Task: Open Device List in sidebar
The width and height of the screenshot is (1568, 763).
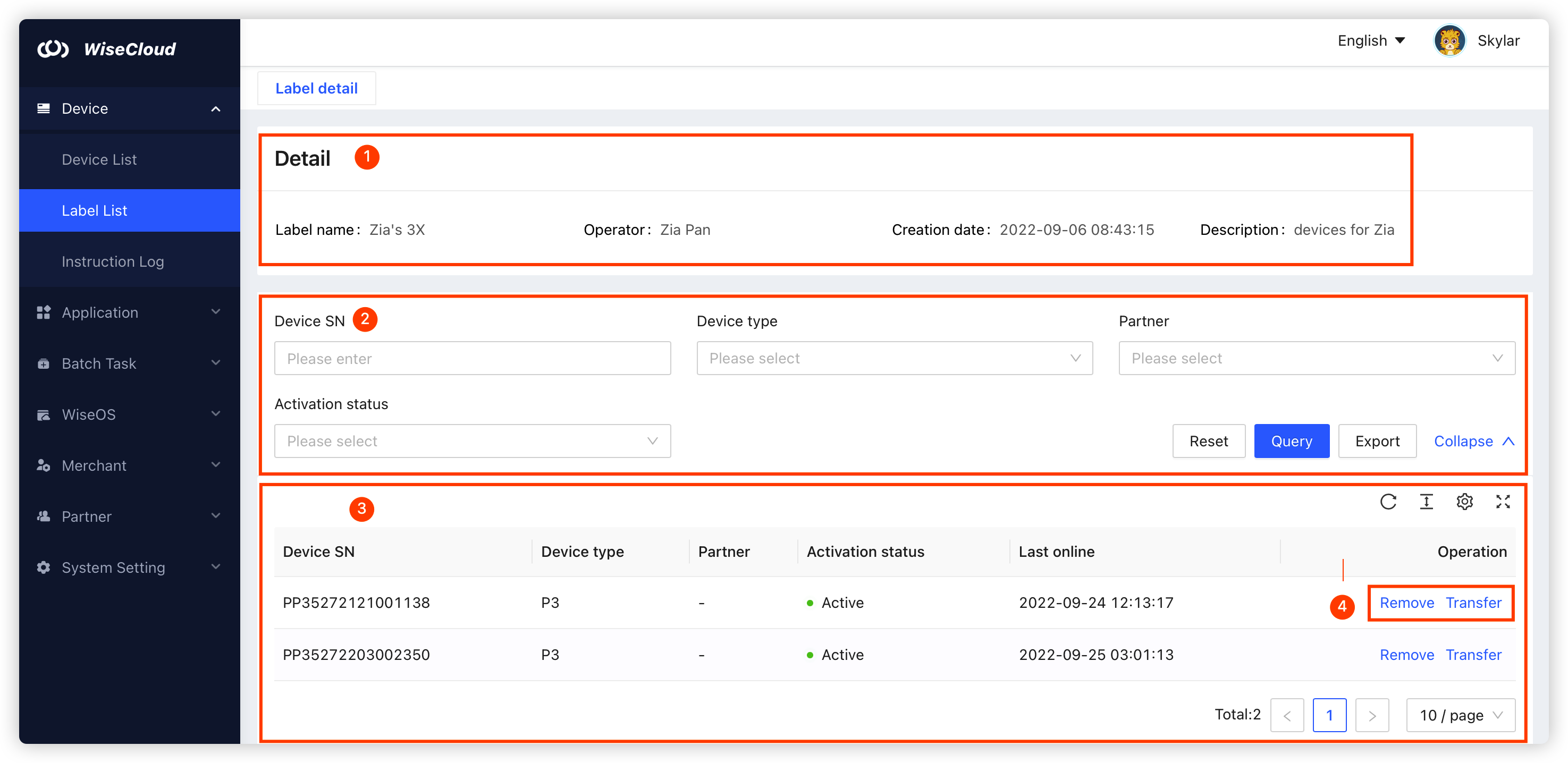Action: point(99,159)
